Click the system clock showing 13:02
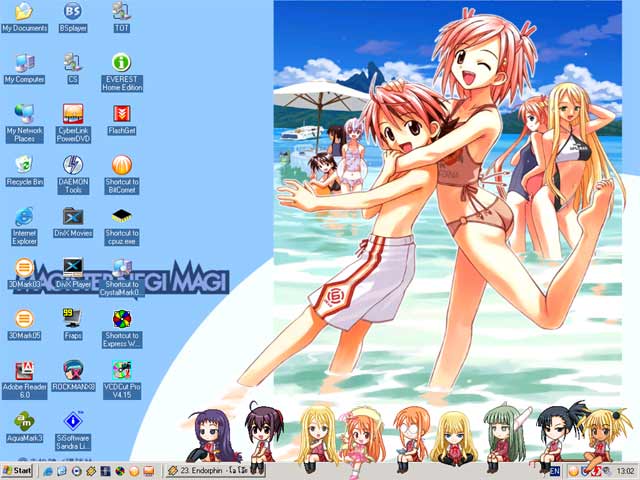The width and height of the screenshot is (640, 480). tap(625, 471)
